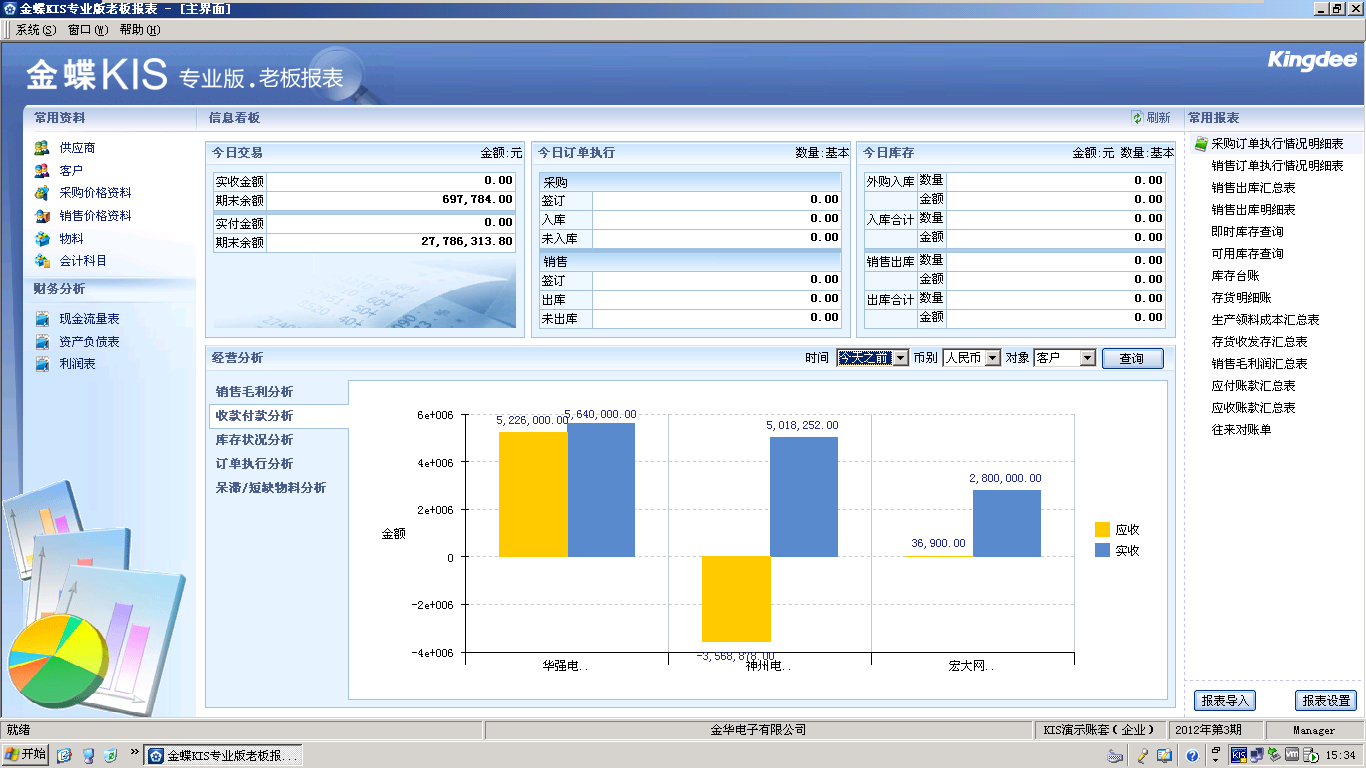The height and width of the screenshot is (768, 1366).
Task: Click the 查询 query button
Action: point(1132,358)
